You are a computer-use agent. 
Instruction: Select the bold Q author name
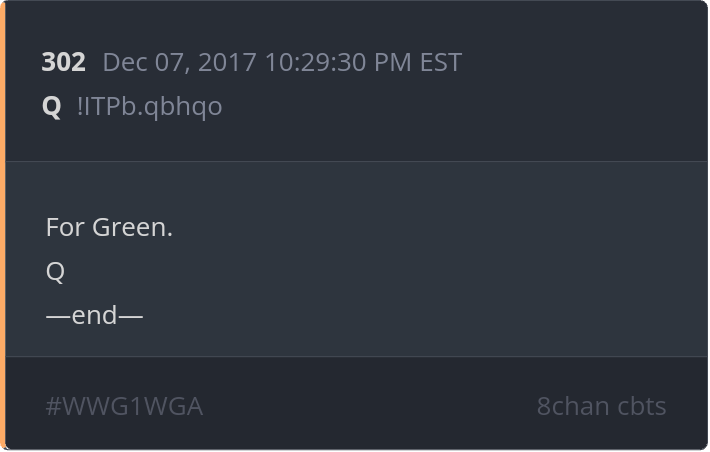51,107
